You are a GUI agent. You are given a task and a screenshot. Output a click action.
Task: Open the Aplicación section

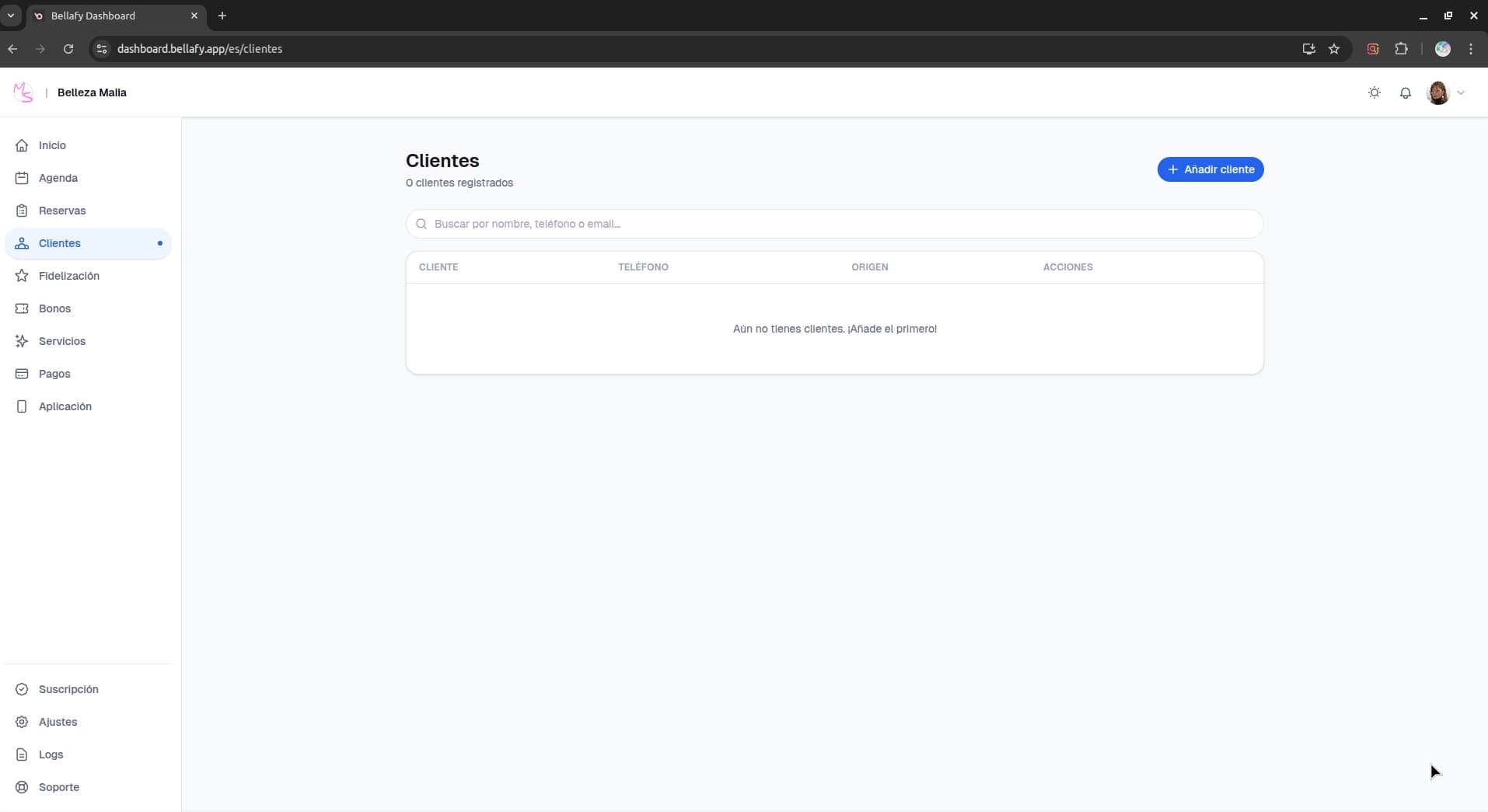[x=64, y=406]
